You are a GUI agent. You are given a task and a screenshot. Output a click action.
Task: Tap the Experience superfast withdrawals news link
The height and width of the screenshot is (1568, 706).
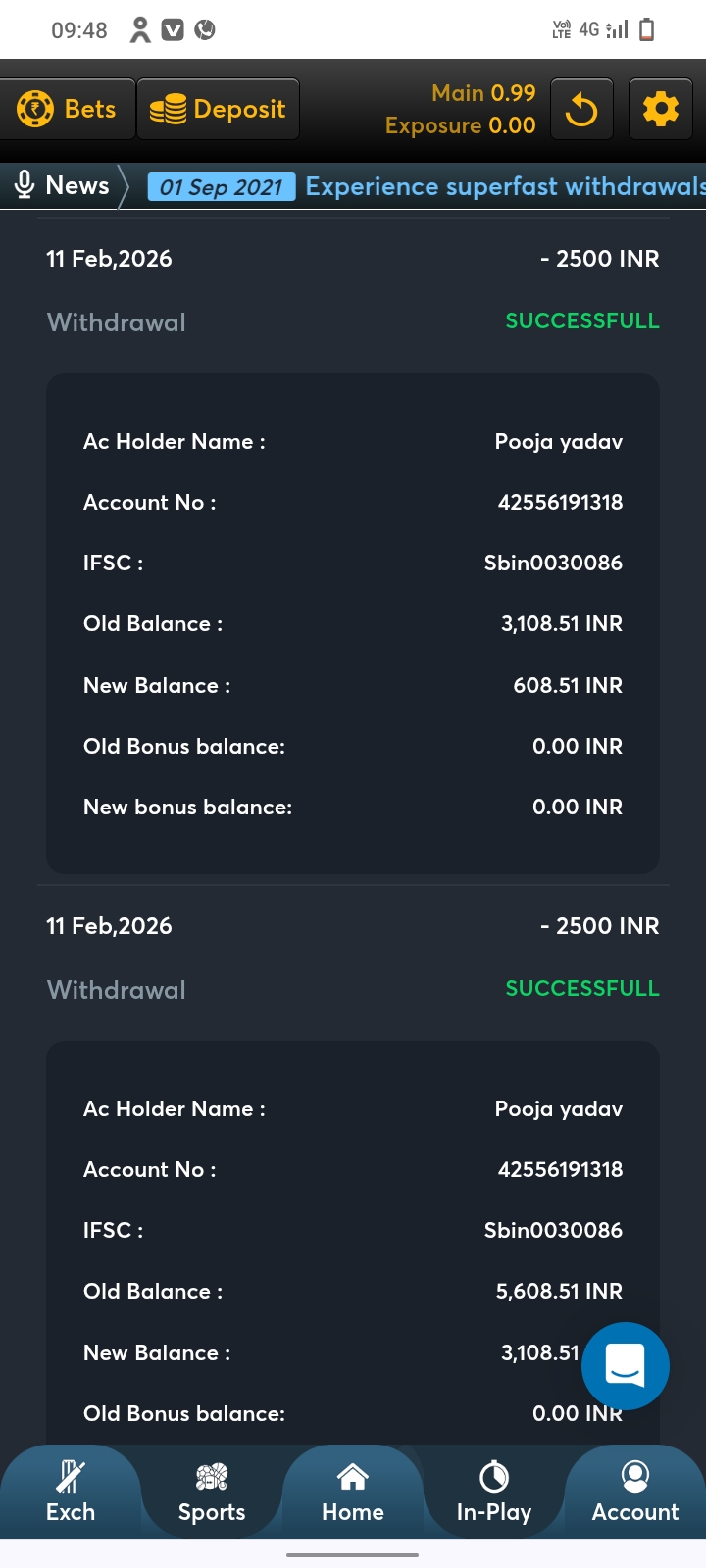[x=505, y=186]
